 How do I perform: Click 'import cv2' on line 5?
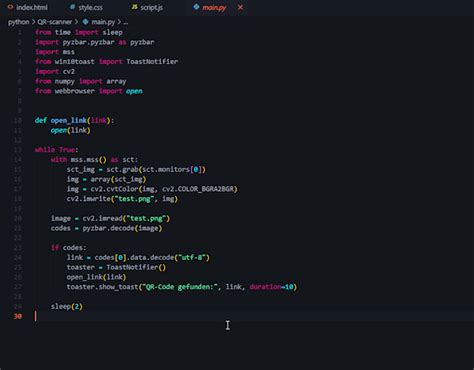[55, 71]
